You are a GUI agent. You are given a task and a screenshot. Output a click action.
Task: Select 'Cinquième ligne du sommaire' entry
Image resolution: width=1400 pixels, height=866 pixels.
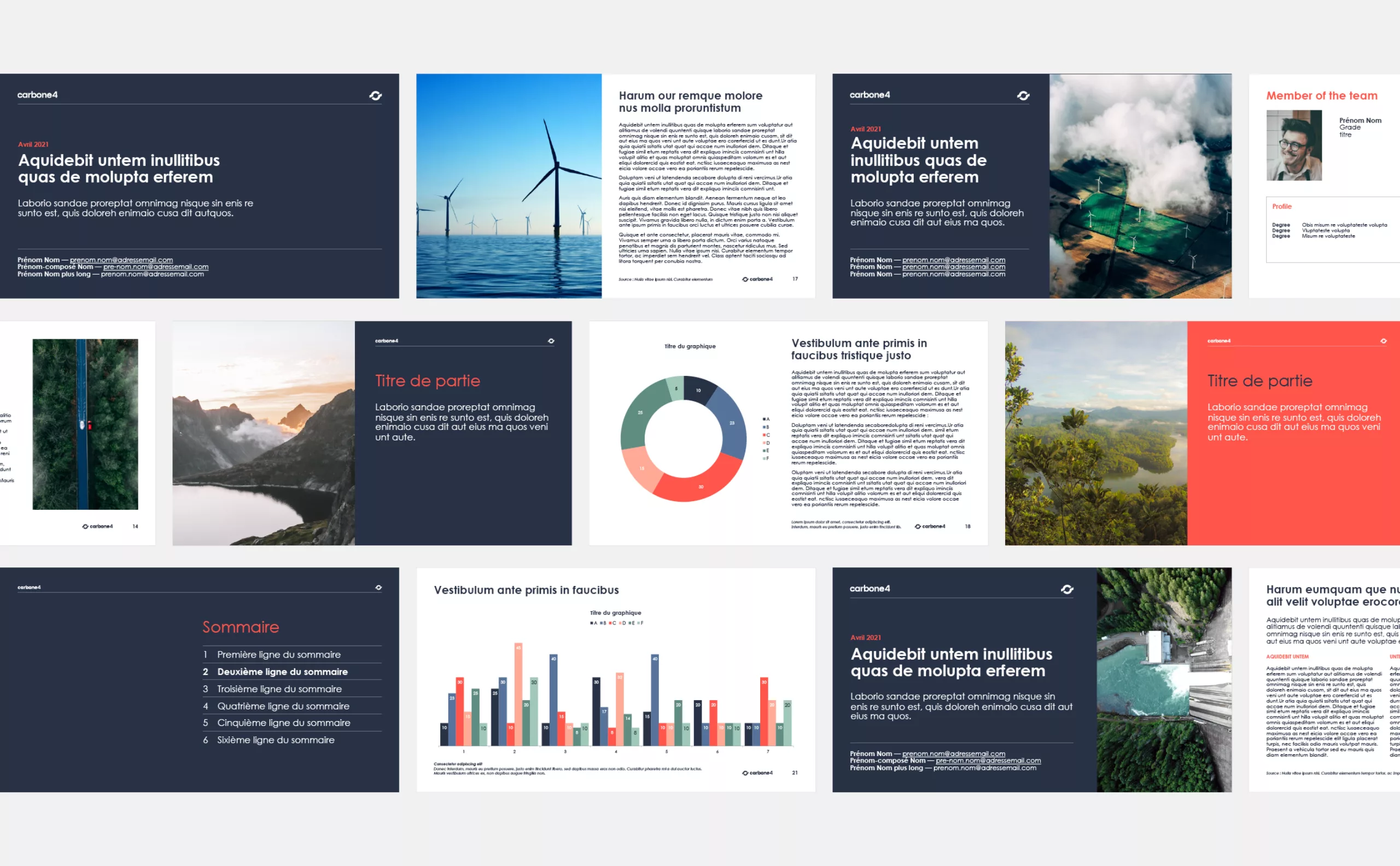[283, 723]
